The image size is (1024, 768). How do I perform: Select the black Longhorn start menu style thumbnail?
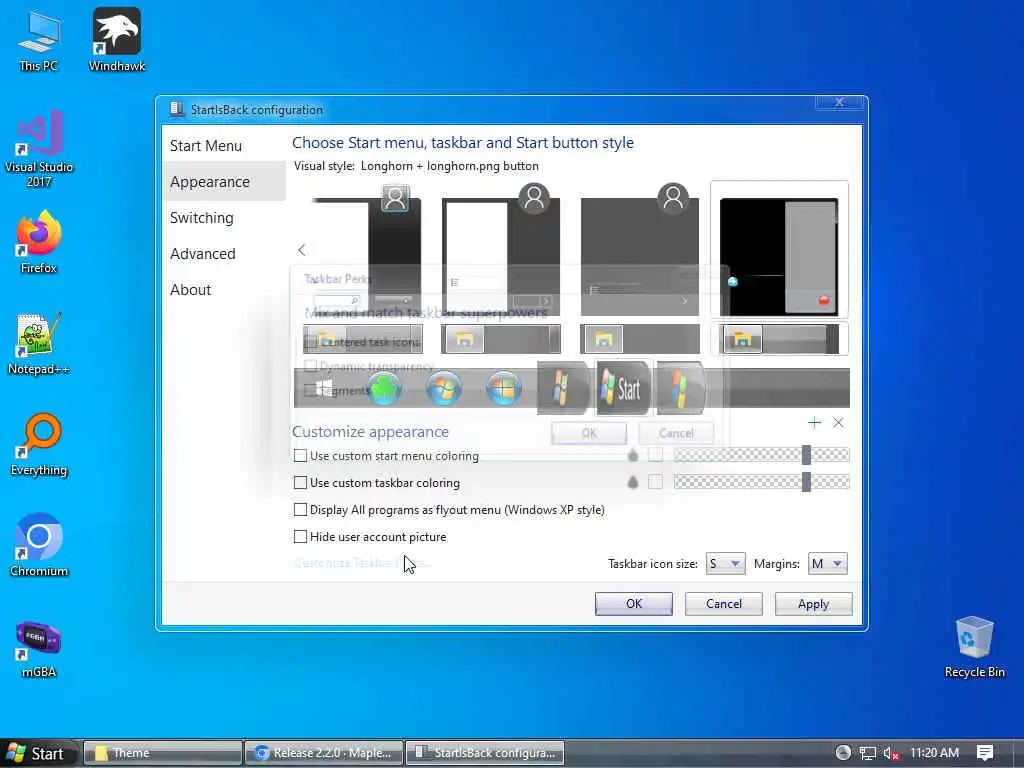click(779, 250)
